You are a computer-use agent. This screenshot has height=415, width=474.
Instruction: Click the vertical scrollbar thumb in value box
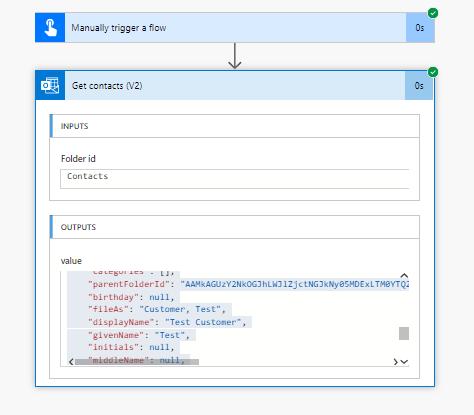[404, 333]
